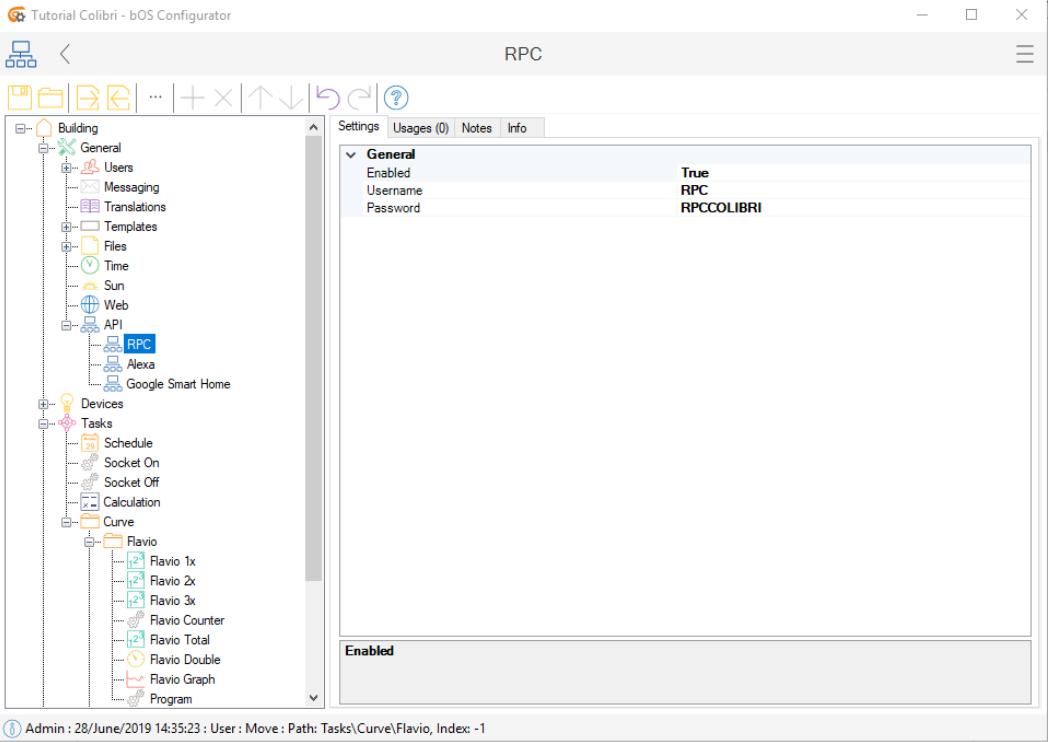Collapse the General section in Settings
Screen dimensions: 1049x742
click(x=351, y=155)
